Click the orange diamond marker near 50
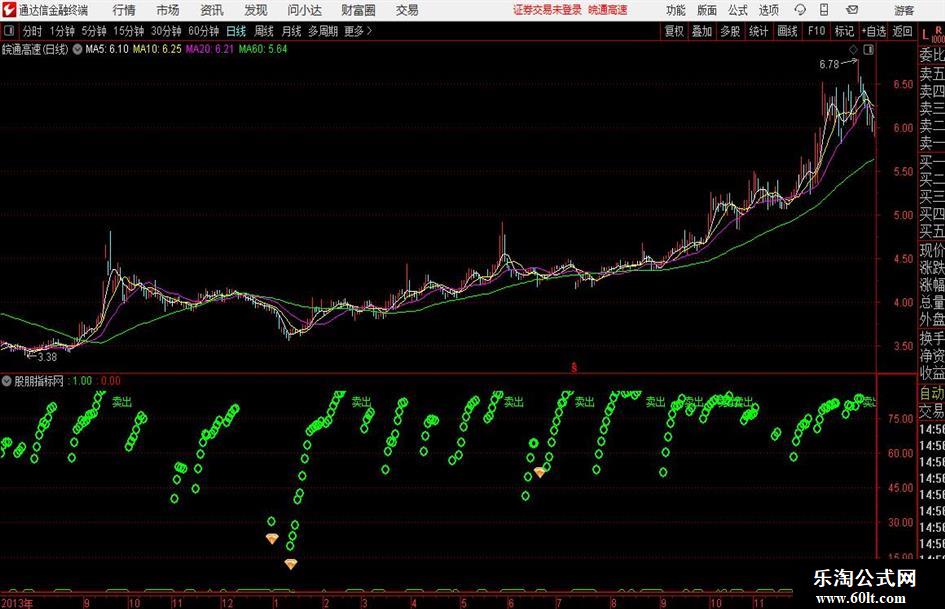This screenshot has width=945, height=609. pyautogui.click(x=539, y=473)
